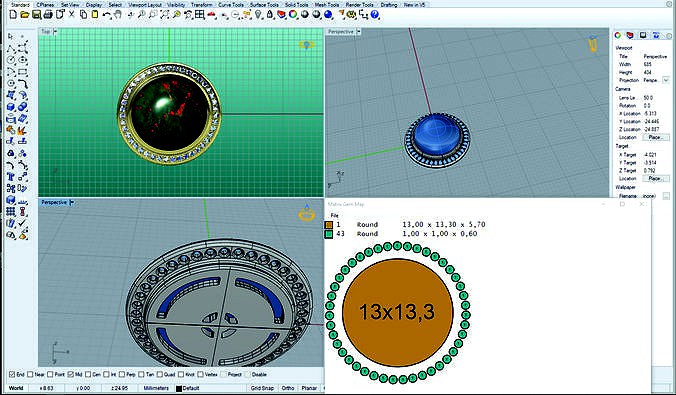Click the padlock Lock objects icon
Viewport: 676px width, 395px height.
pyautogui.click(x=270, y=15)
